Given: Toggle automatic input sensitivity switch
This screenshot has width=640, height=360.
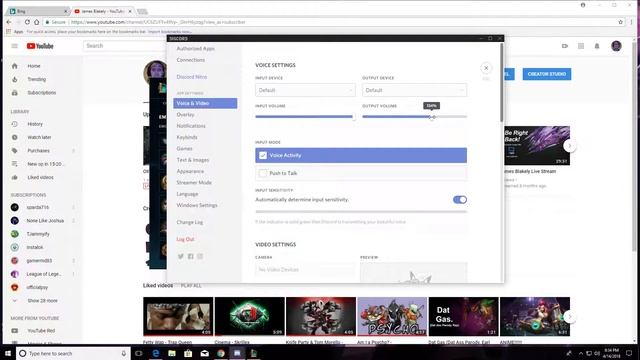Looking at the screenshot, I should (x=460, y=200).
